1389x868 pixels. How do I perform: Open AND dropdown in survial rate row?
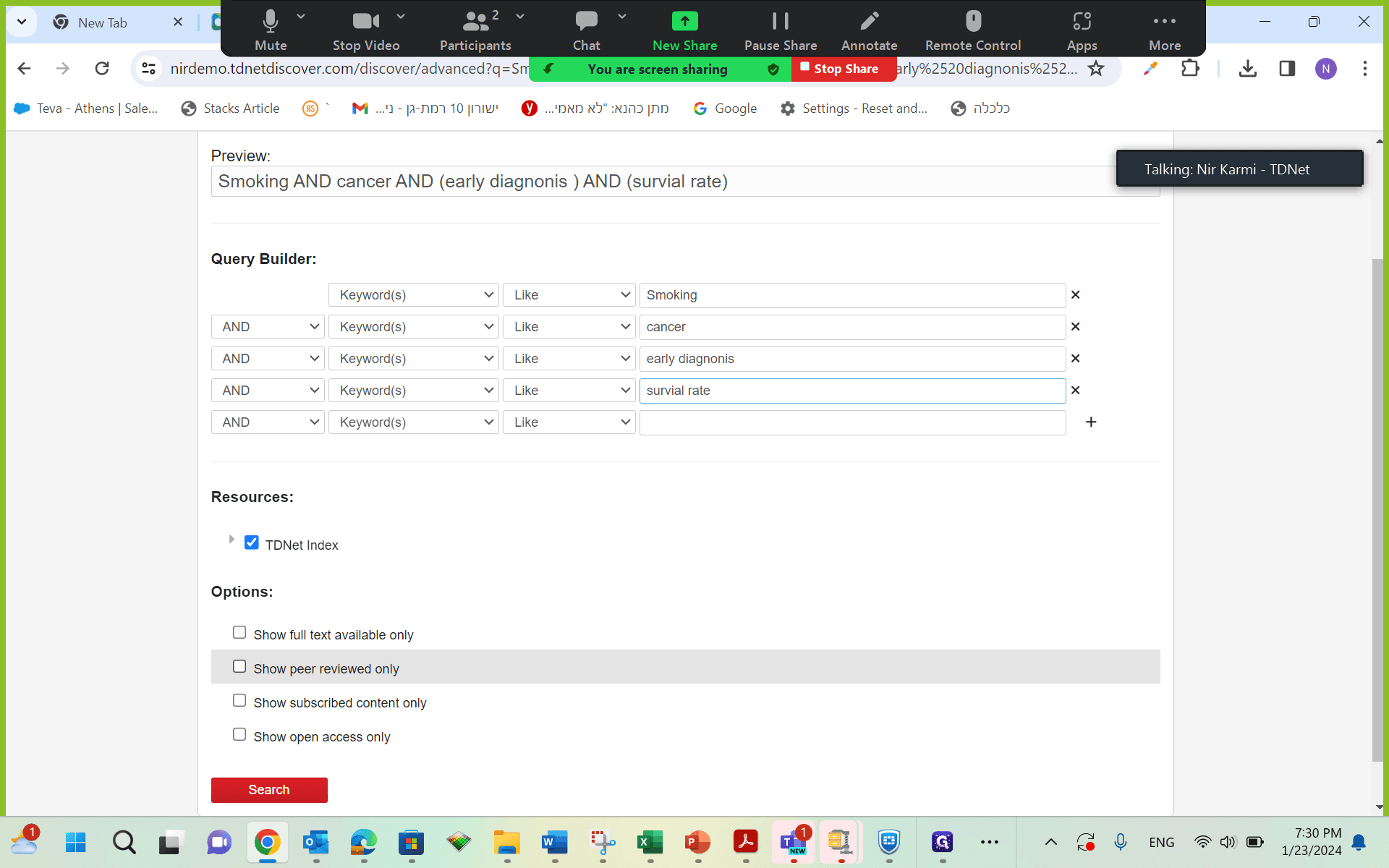coord(268,391)
